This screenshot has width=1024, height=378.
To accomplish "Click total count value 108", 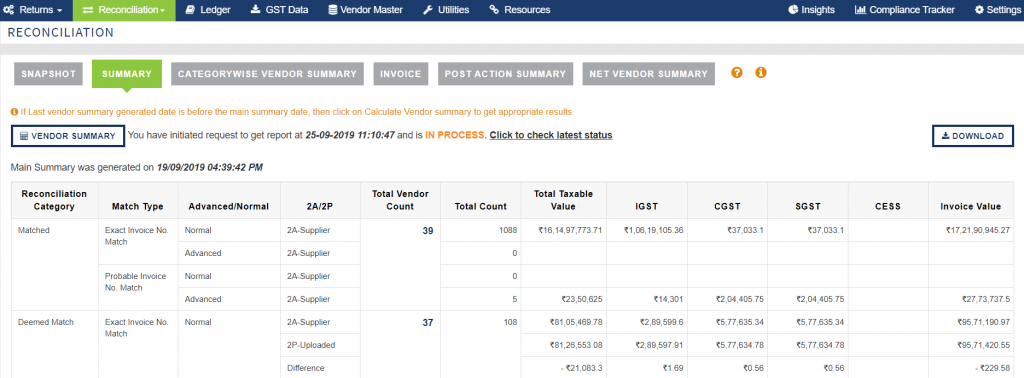I will point(509,323).
